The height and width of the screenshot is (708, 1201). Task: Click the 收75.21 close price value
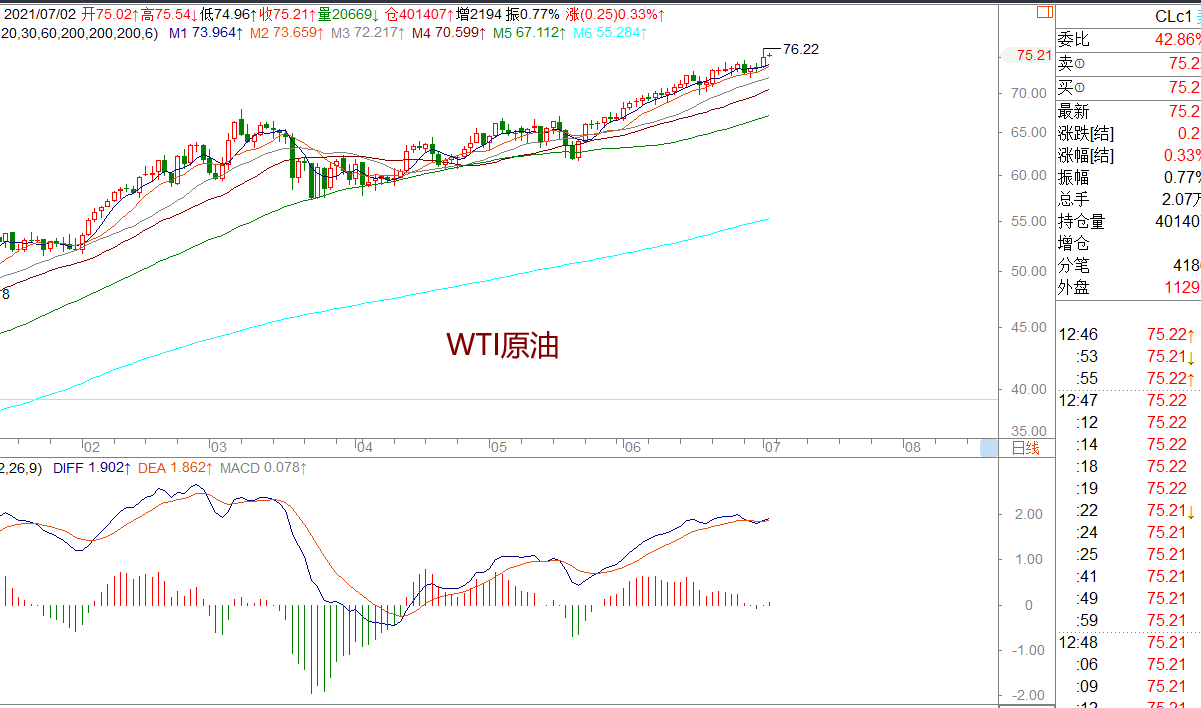pyautogui.click(x=288, y=15)
